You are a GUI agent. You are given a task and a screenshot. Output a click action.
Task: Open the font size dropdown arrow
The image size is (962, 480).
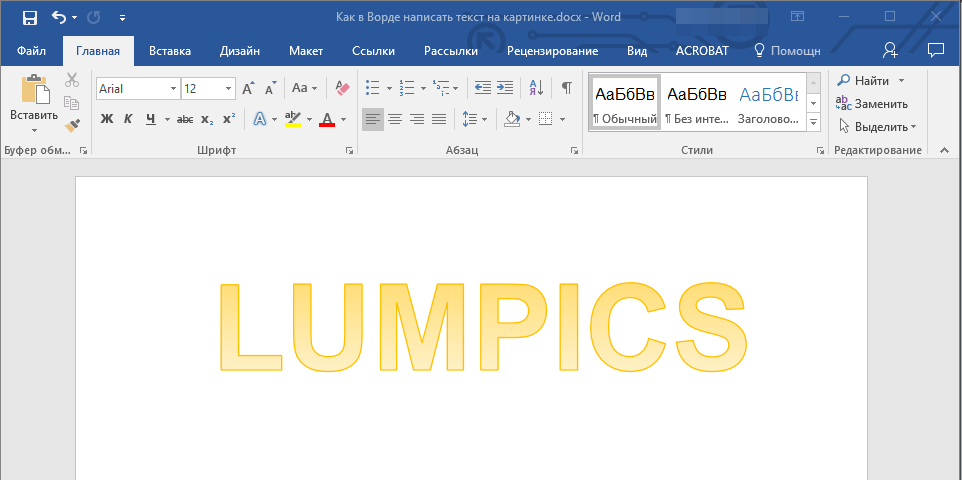point(229,89)
